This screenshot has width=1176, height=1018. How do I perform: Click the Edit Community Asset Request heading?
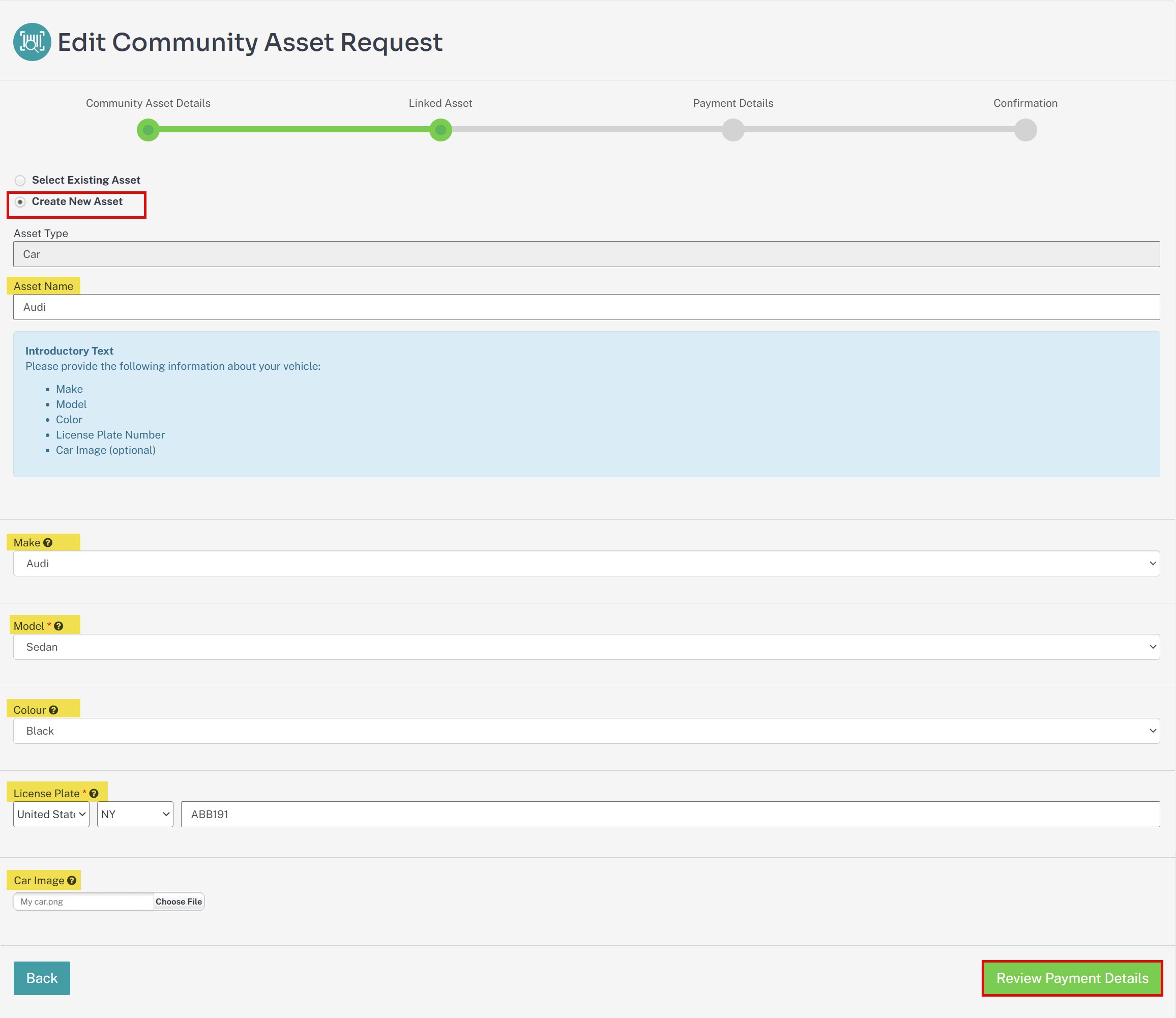[x=250, y=42]
